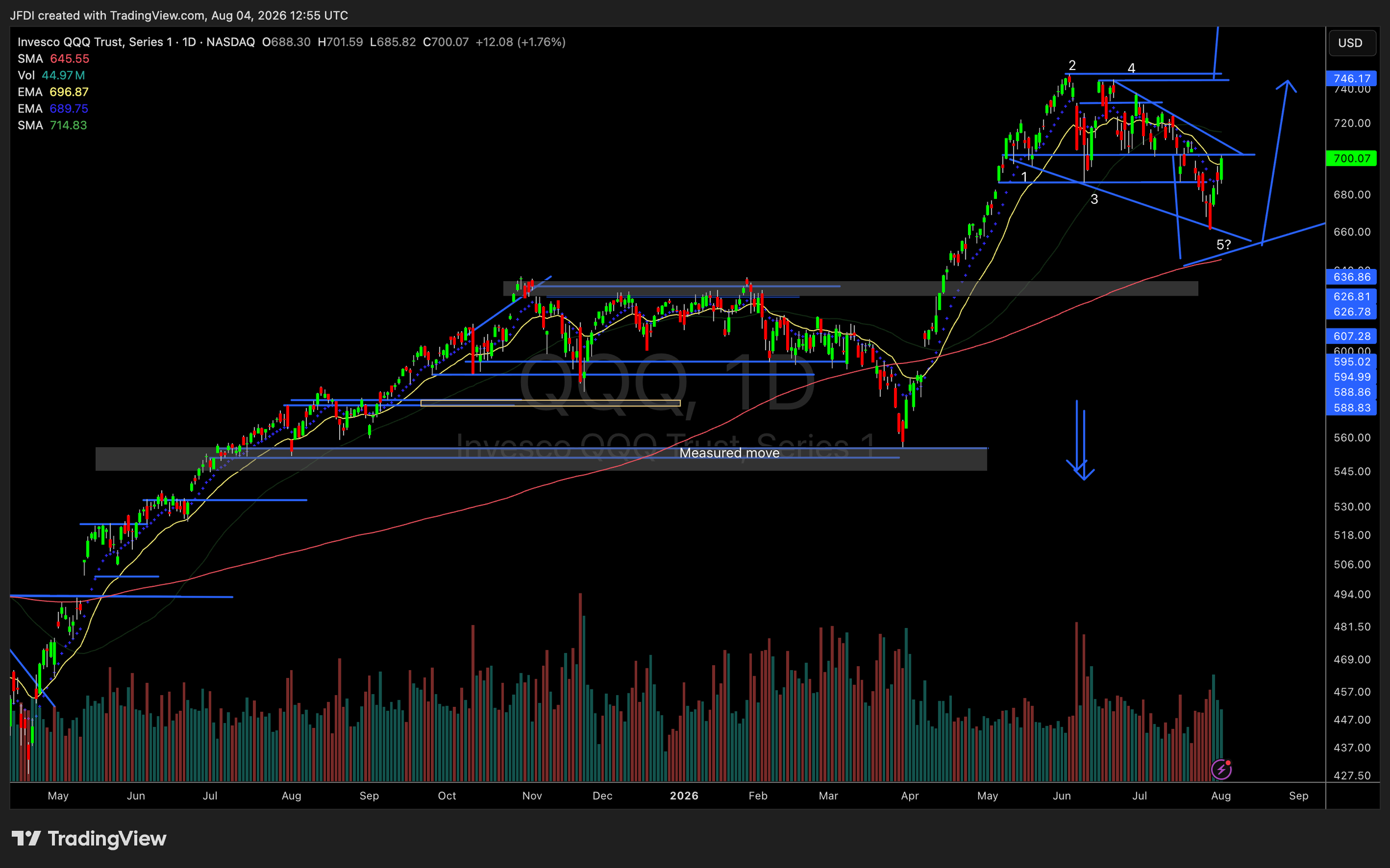Click the 588.83 price label
Screen dimensions: 1390x868
(1351, 408)
